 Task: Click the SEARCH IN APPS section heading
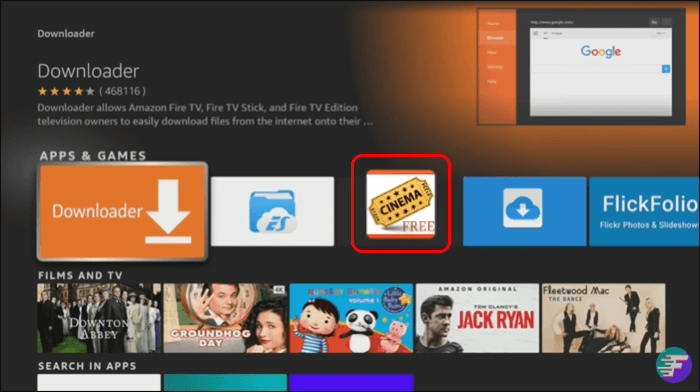pos(87,366)
